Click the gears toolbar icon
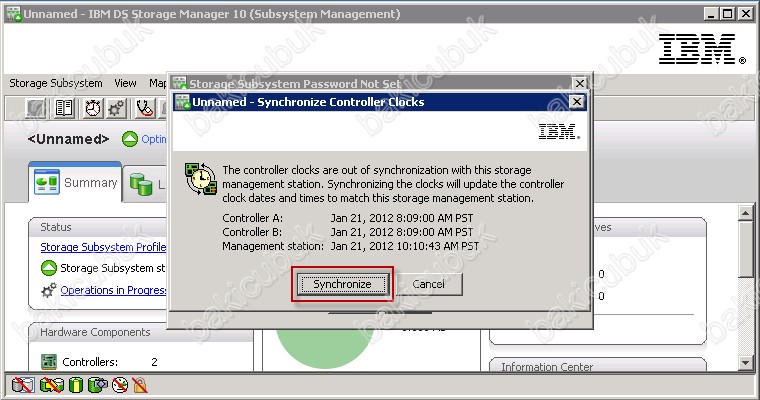Screen dimensions: 760x400 point(116,108)
